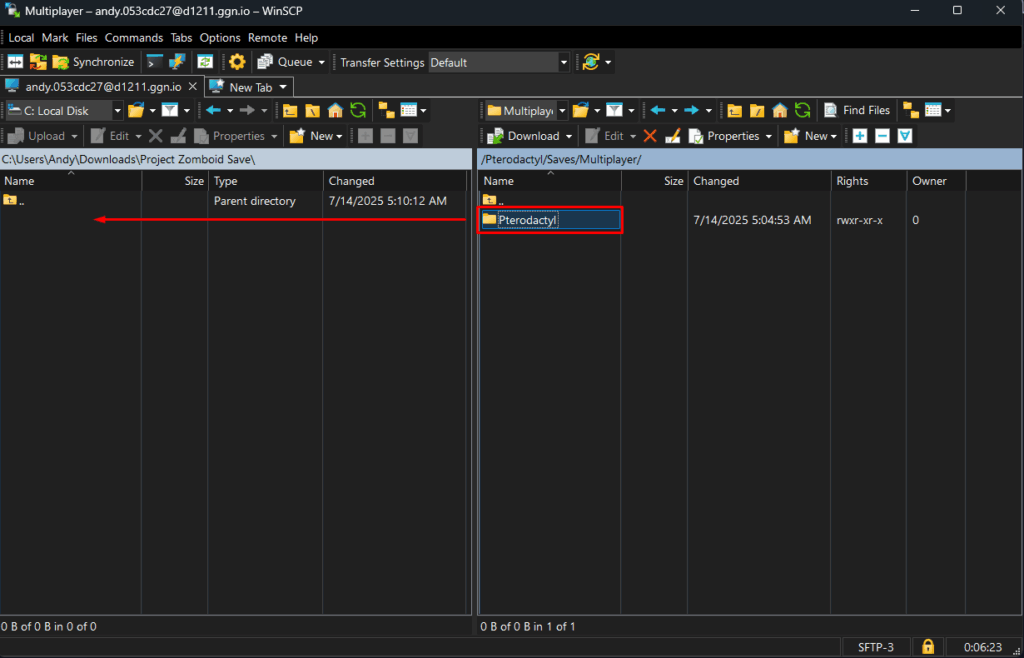Image resolution: width=1024 pixels, height=658 pixels.
Task: Click the local panel parent '..' entry
Action: pyautogui.click(x=13, y=200)
